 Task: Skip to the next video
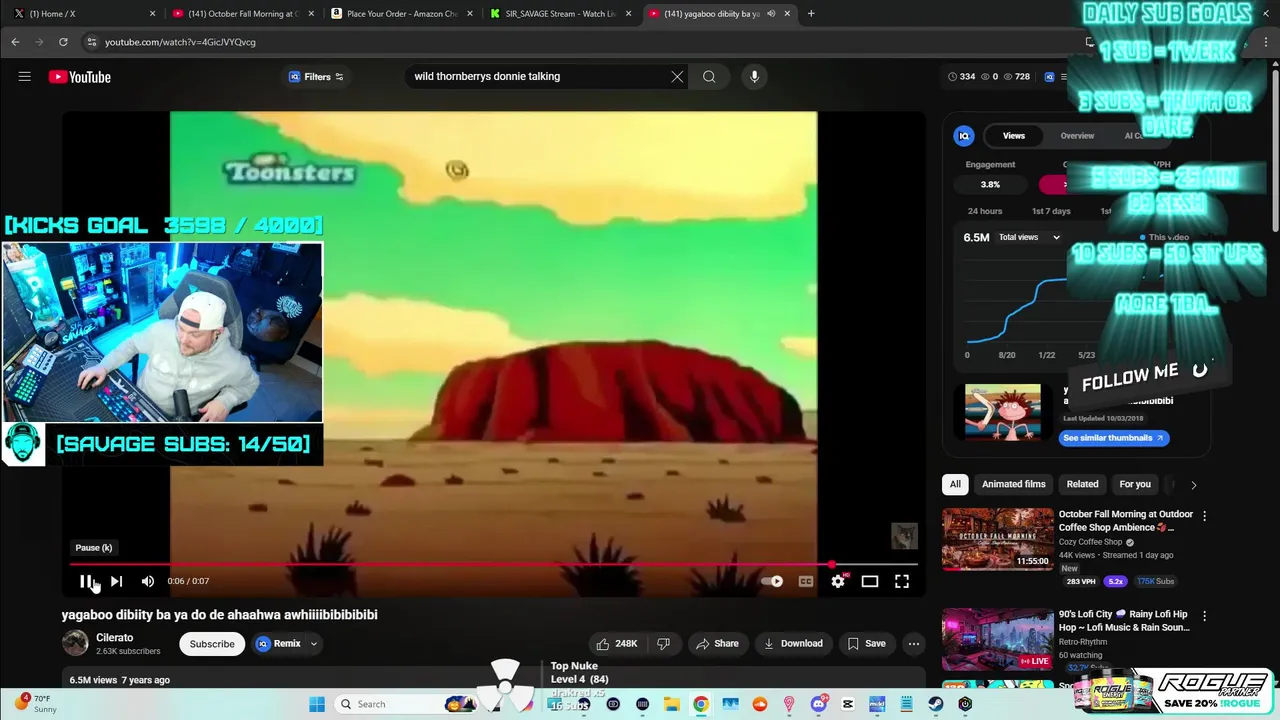coord(116,581)
